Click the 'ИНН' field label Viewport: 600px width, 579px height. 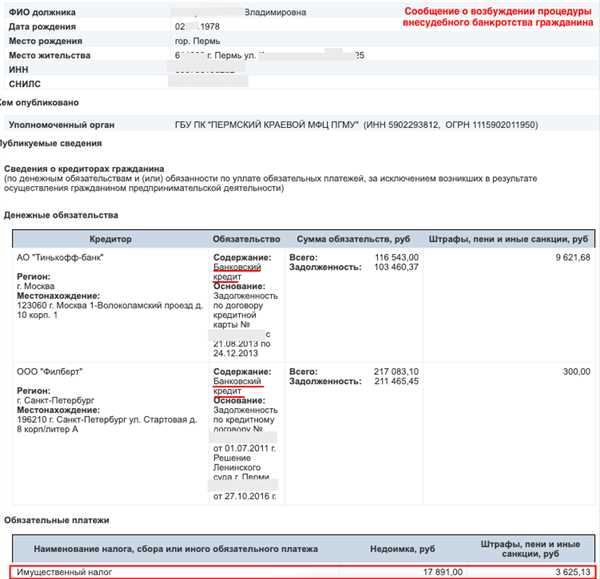point(18,70)
